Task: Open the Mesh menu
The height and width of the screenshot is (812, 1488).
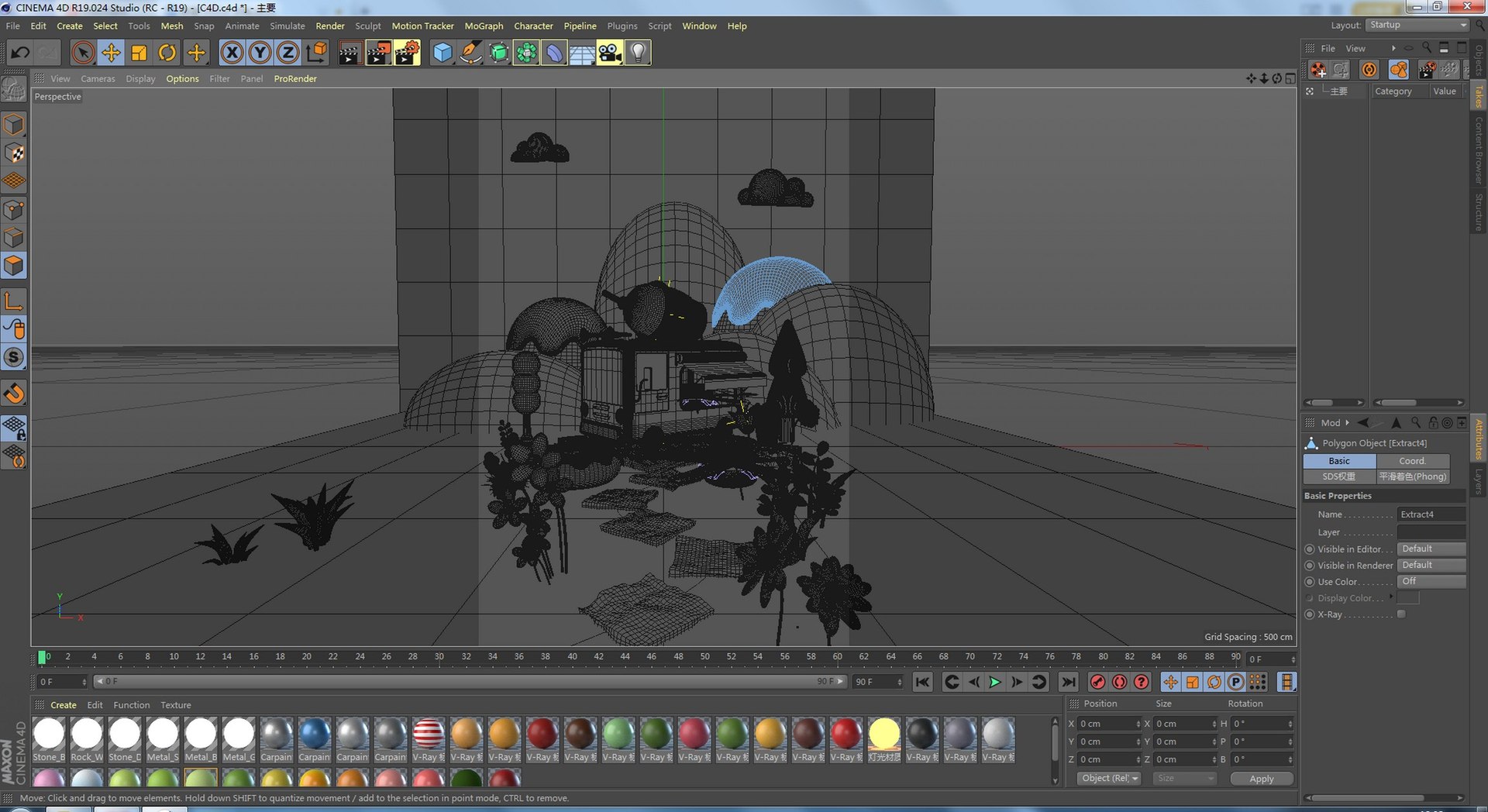Action: coord(172,26)
